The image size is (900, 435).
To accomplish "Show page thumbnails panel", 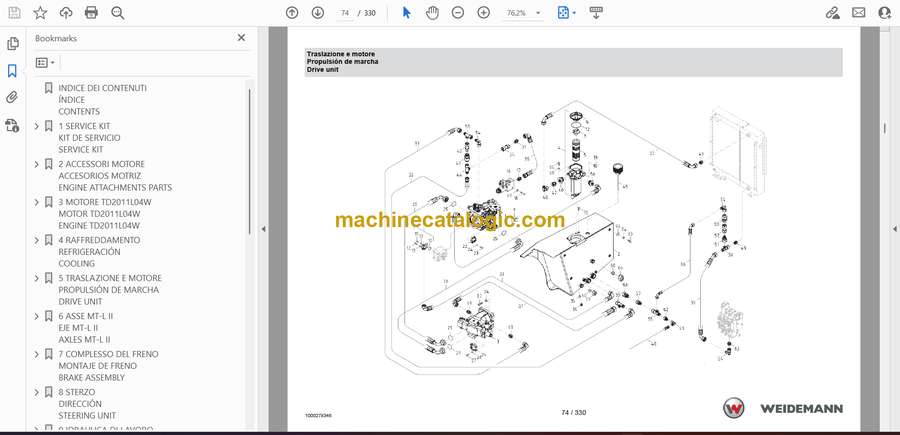I will pos(13,44).
